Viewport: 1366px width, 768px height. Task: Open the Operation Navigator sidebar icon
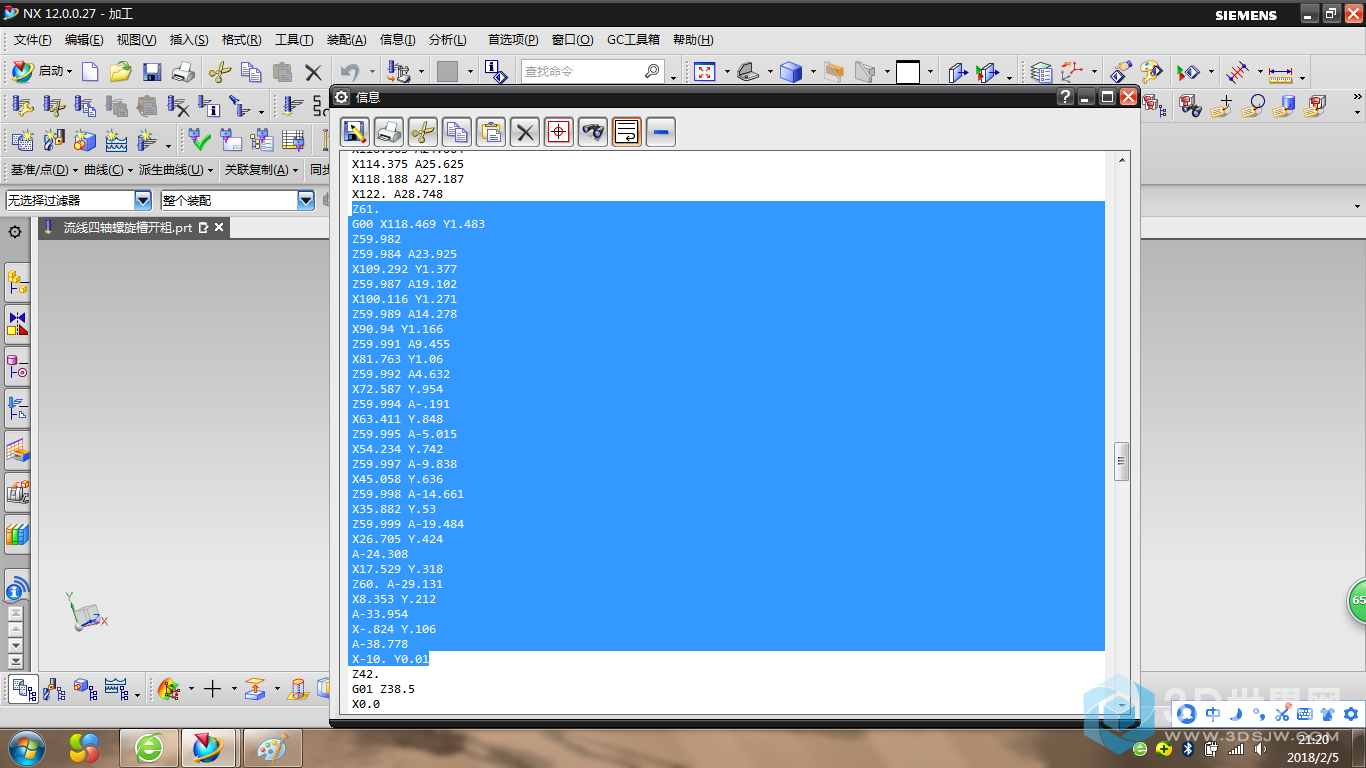(x=17, y=407)
